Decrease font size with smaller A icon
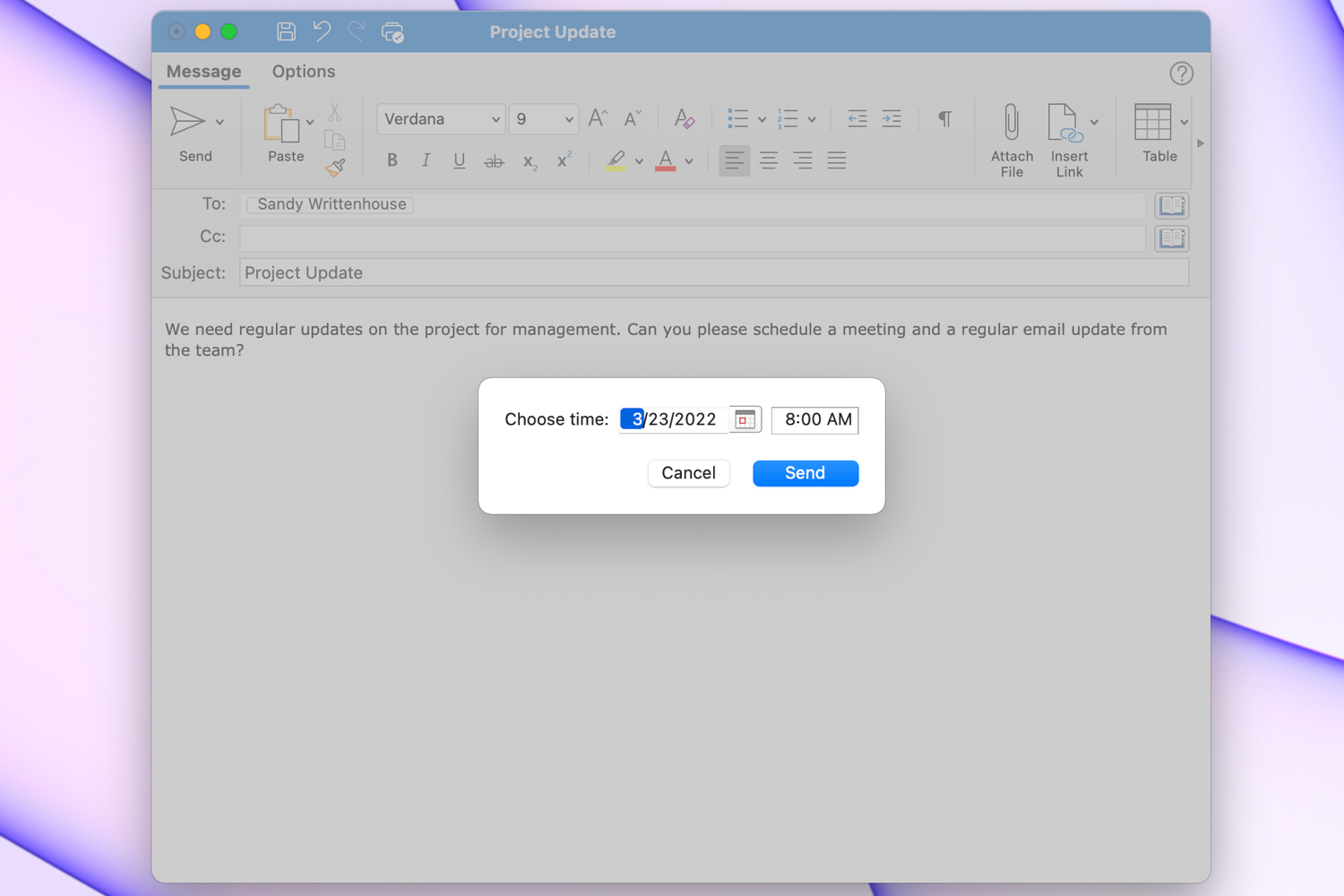The height and width of the screenshot is (896, 1344). coord(633,118)
